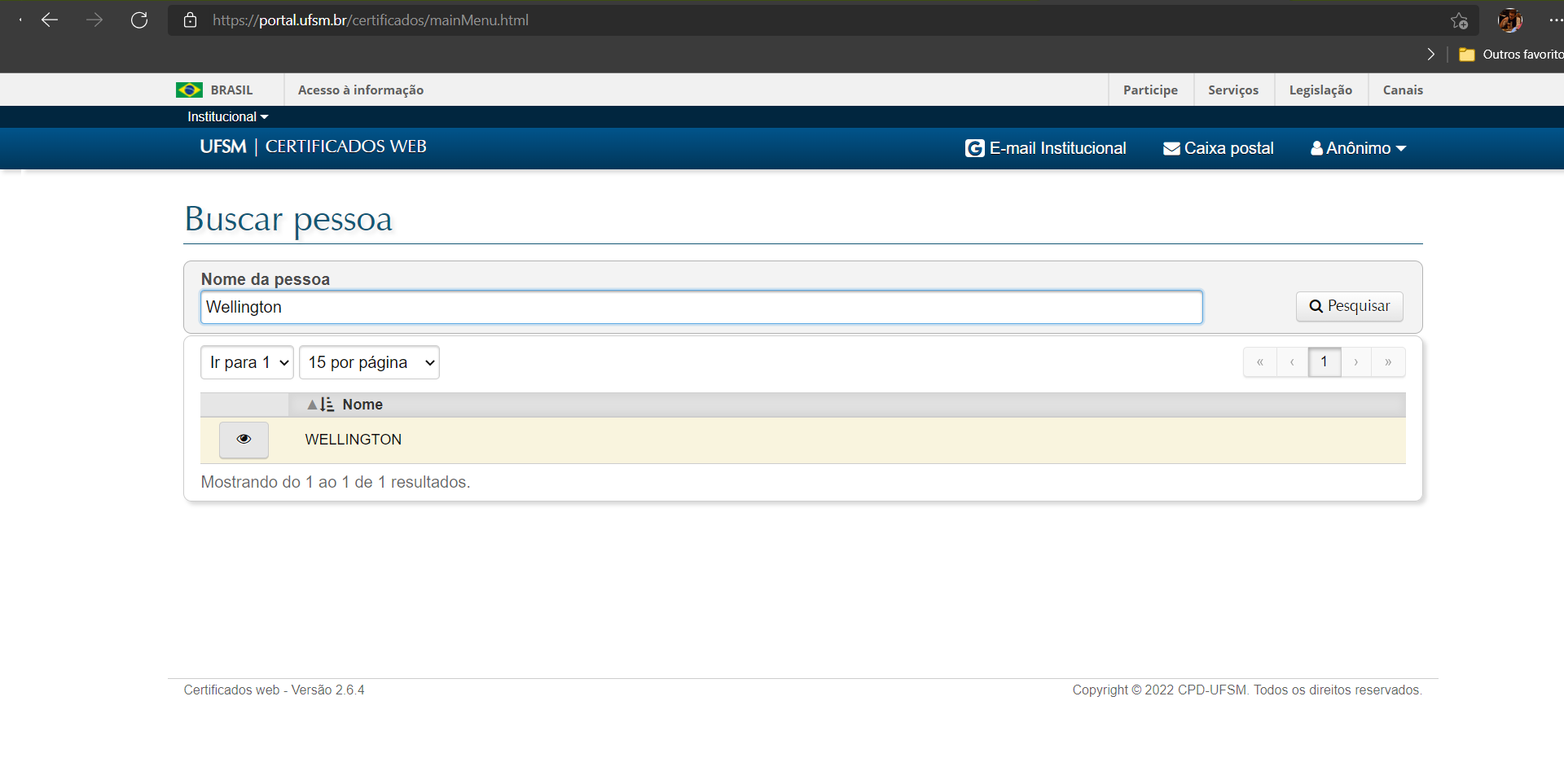
Task: Click the Caixa postal link
Action: (1219, 148)
